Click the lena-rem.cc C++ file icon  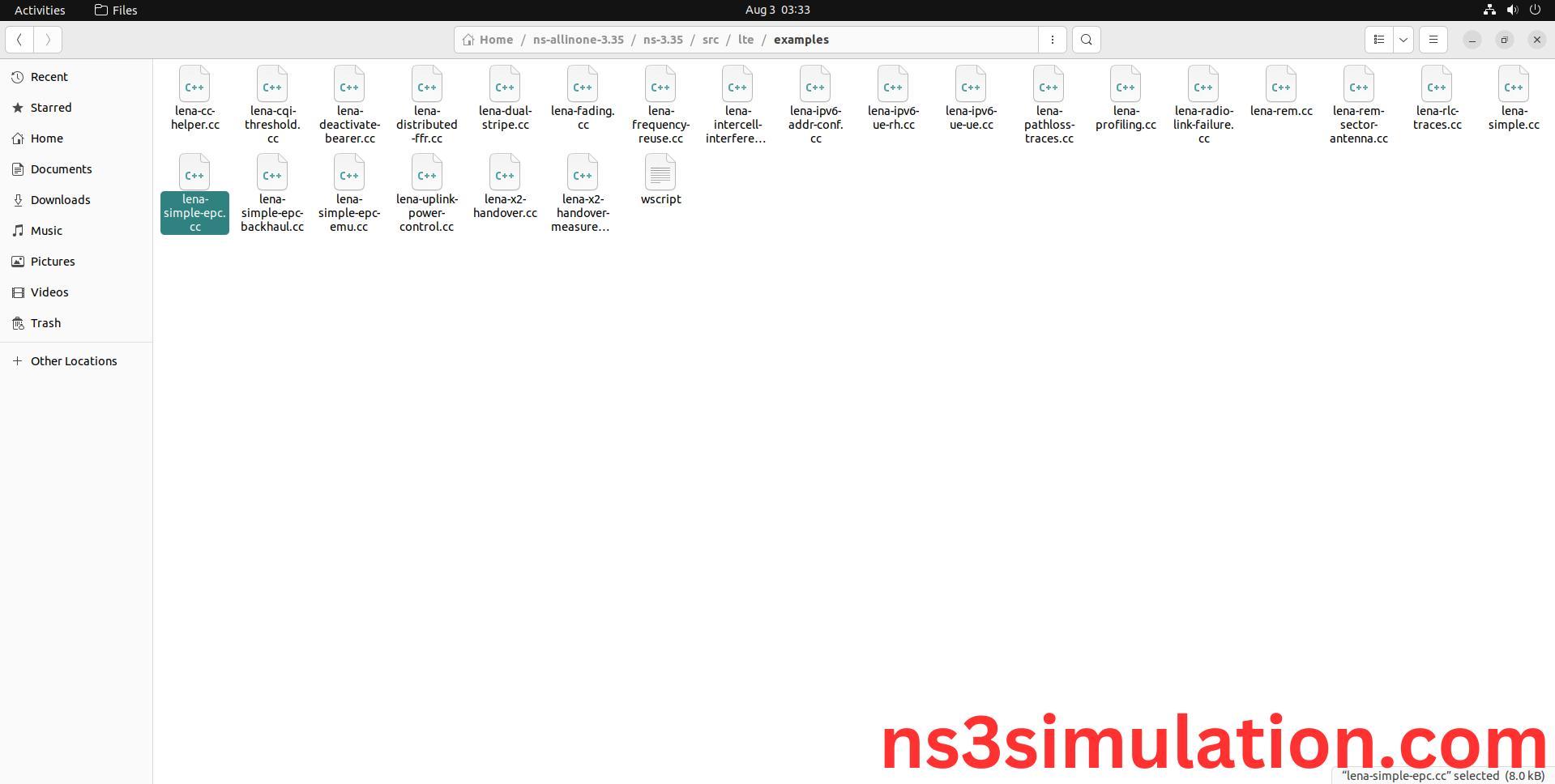click(1281, 85)
